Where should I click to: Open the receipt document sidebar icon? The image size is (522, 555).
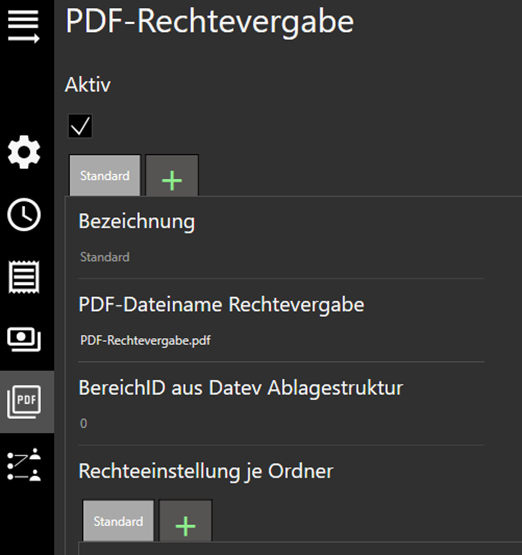point(24,277)
